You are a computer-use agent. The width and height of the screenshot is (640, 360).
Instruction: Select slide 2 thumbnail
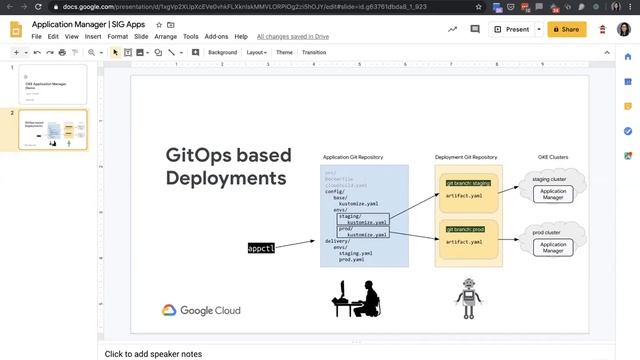tap(53, 129)
